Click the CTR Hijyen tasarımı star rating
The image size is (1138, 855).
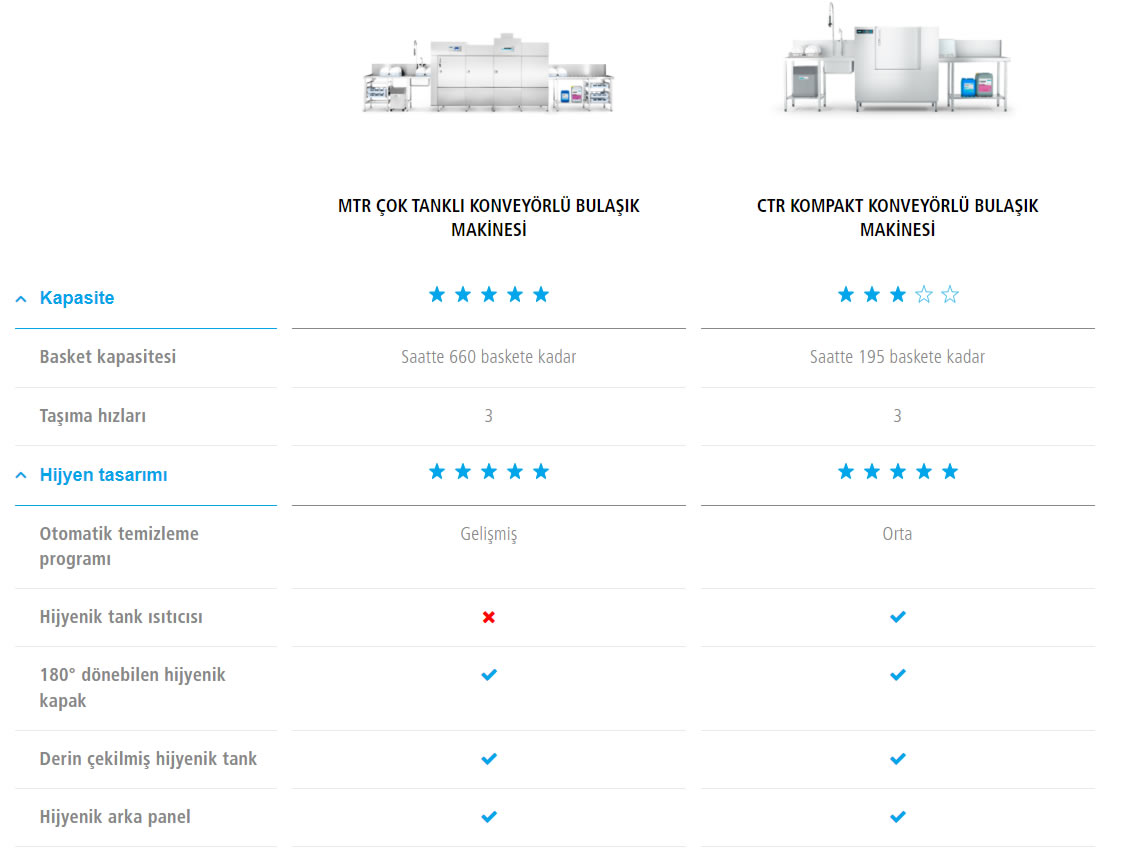[x=897, y=471]
